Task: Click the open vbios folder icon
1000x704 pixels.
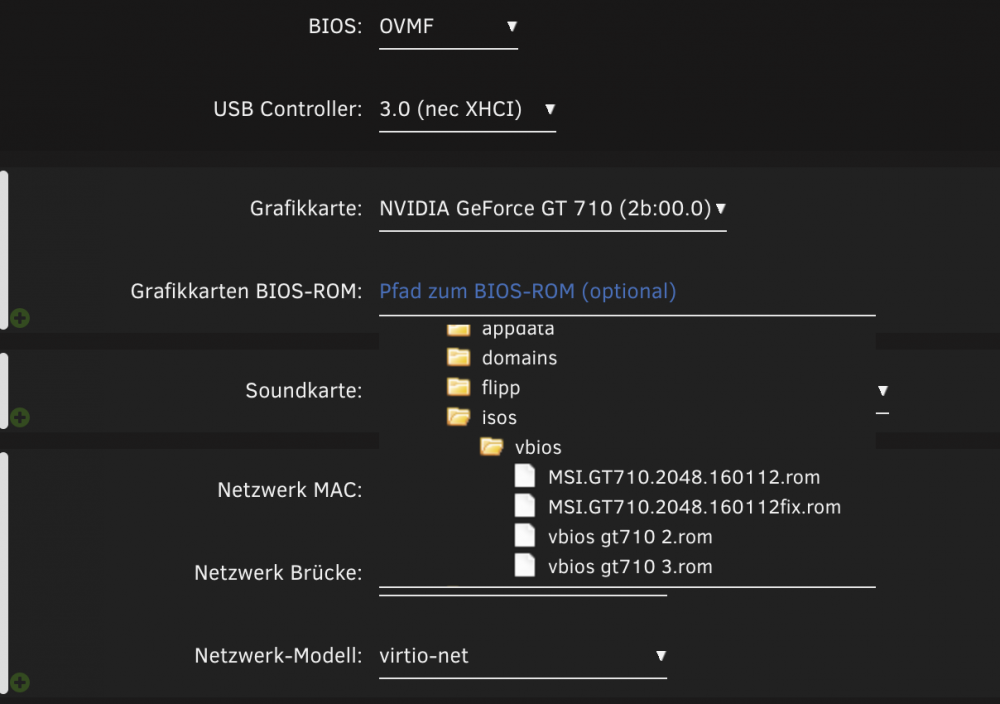Action: pyautogui.click(x=492, y=446)
